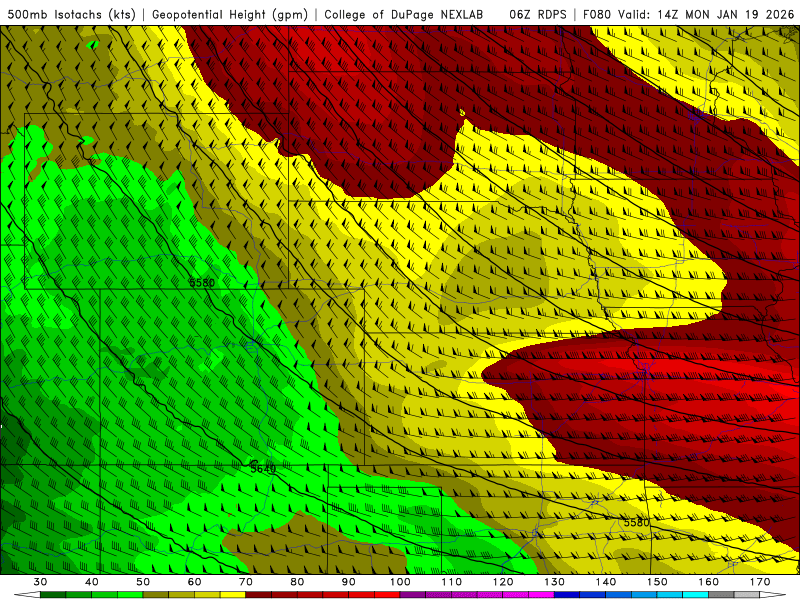This screenshot has width=800, height=600.
Task: Click the 160 value on the color scale
Action: [x=709, y=582]
